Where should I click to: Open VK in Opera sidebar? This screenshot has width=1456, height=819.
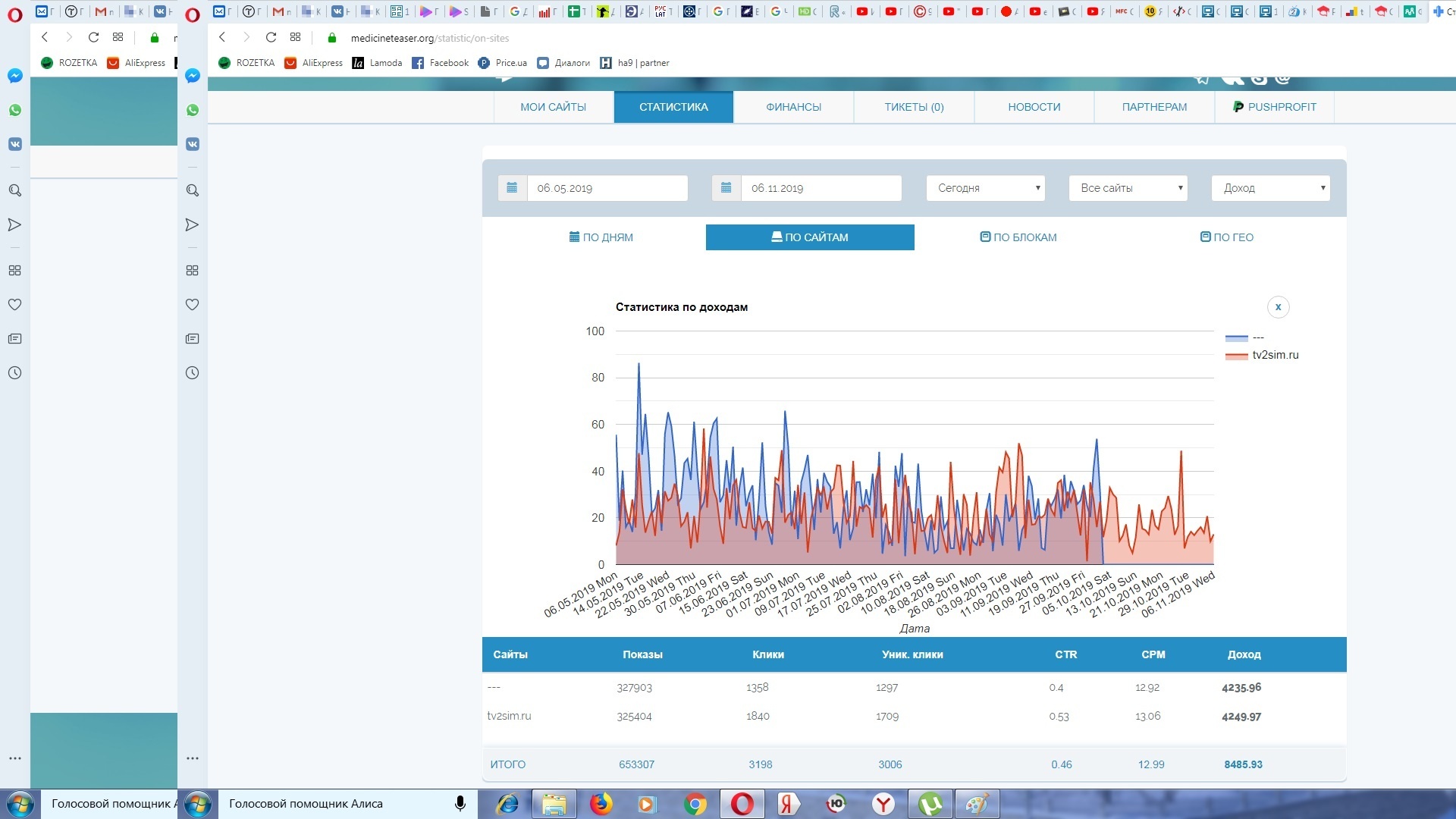193,144
